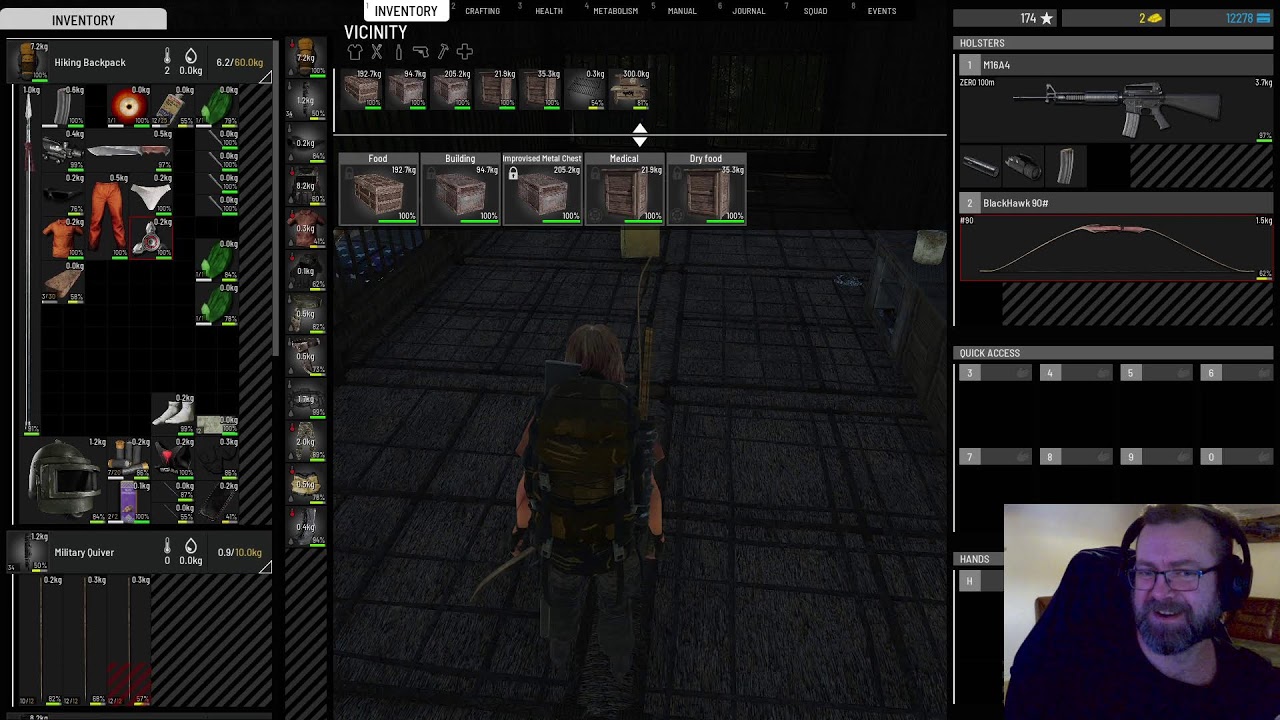Click the equipped vest slot at 8.2kg
1280x720 pixels.
(x=306, y=188)
